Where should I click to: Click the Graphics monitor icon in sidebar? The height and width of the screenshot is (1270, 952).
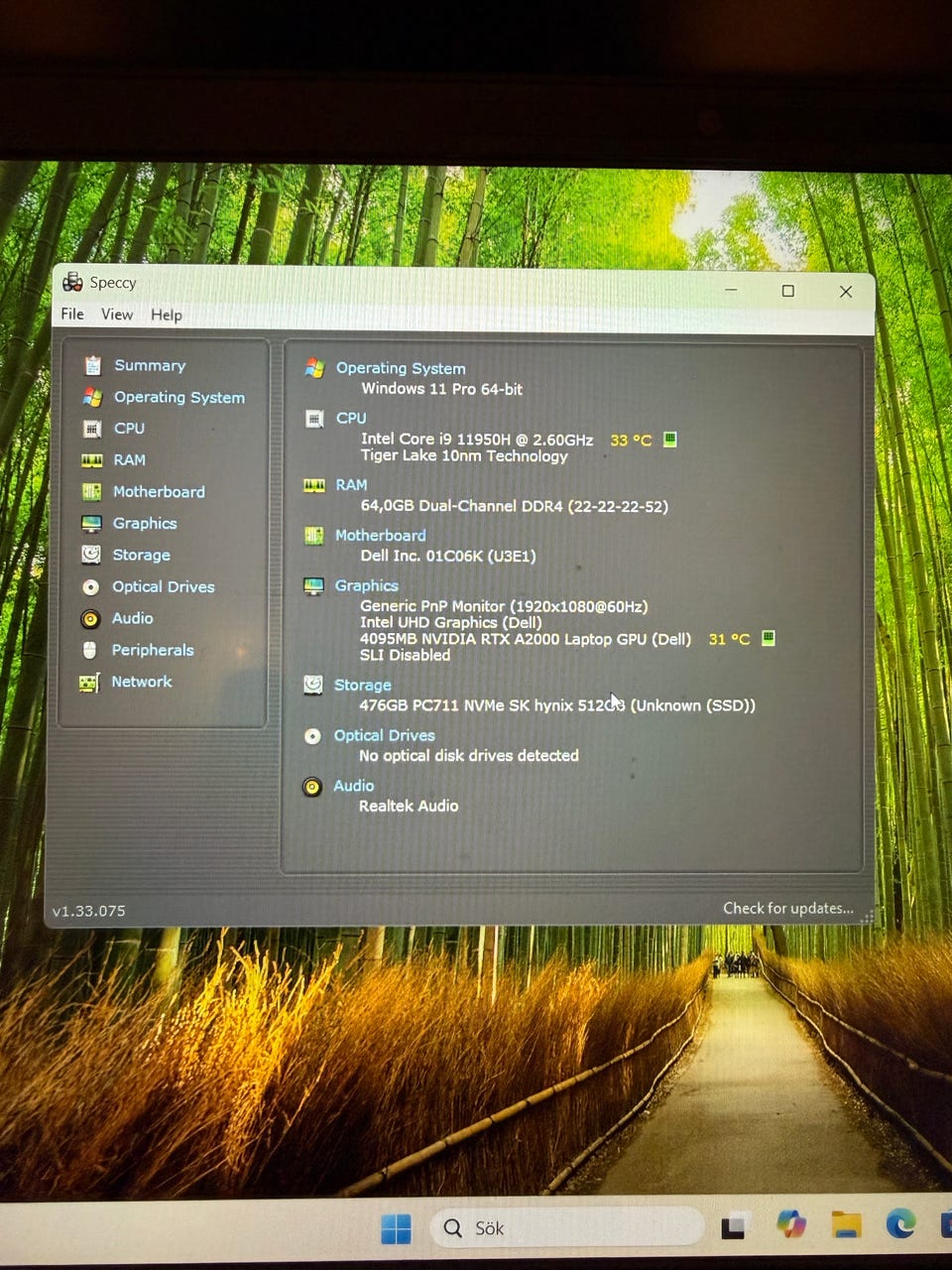click(91, 523)
